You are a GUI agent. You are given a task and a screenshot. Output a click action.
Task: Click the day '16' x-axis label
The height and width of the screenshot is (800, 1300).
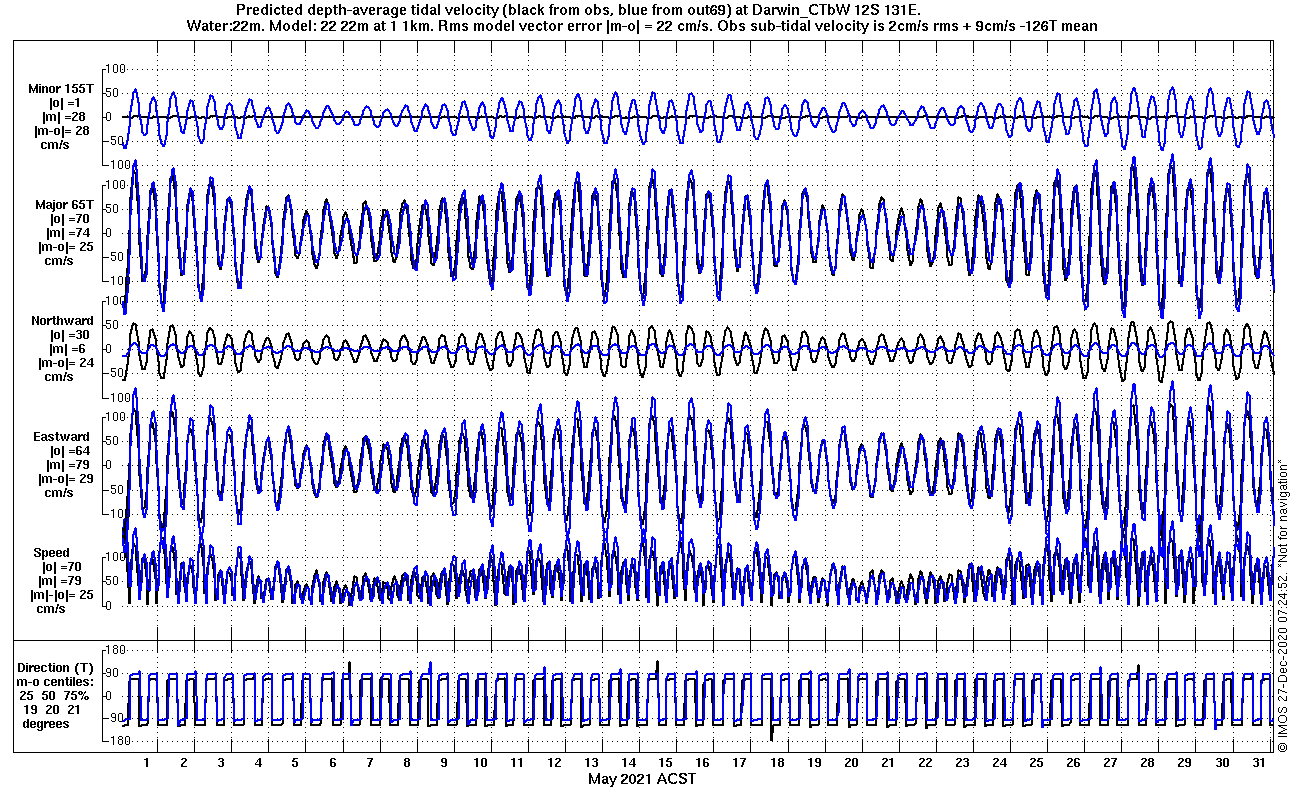pyautogui.click(x=703, y=763)
